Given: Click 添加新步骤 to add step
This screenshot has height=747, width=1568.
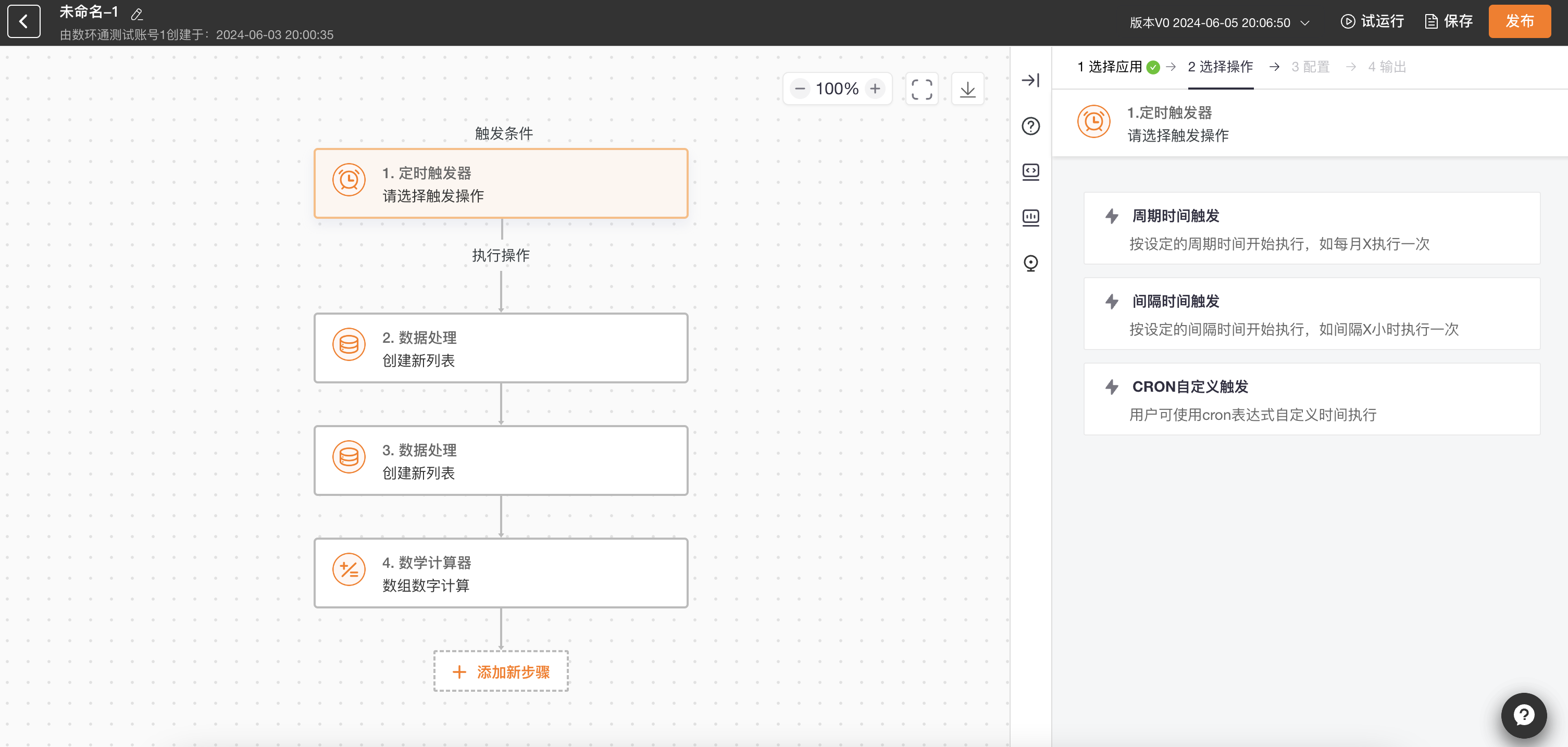Looking at the screenshot, I should [x=501, y=671].
